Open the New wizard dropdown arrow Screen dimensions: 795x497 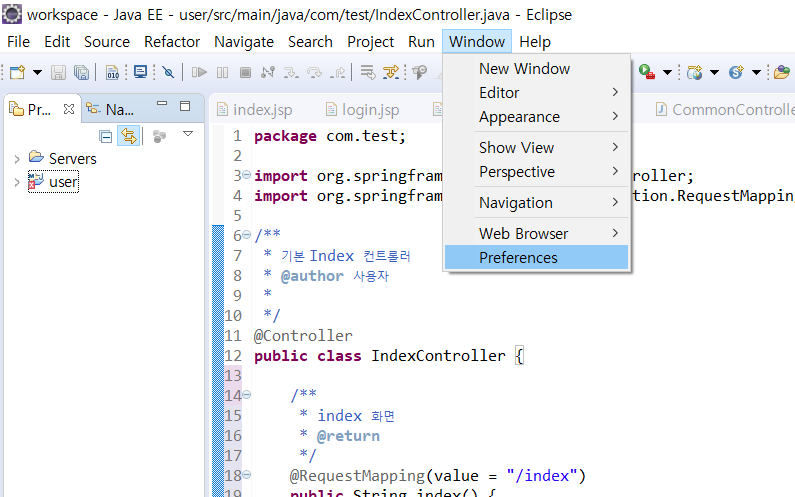(37, 73)
